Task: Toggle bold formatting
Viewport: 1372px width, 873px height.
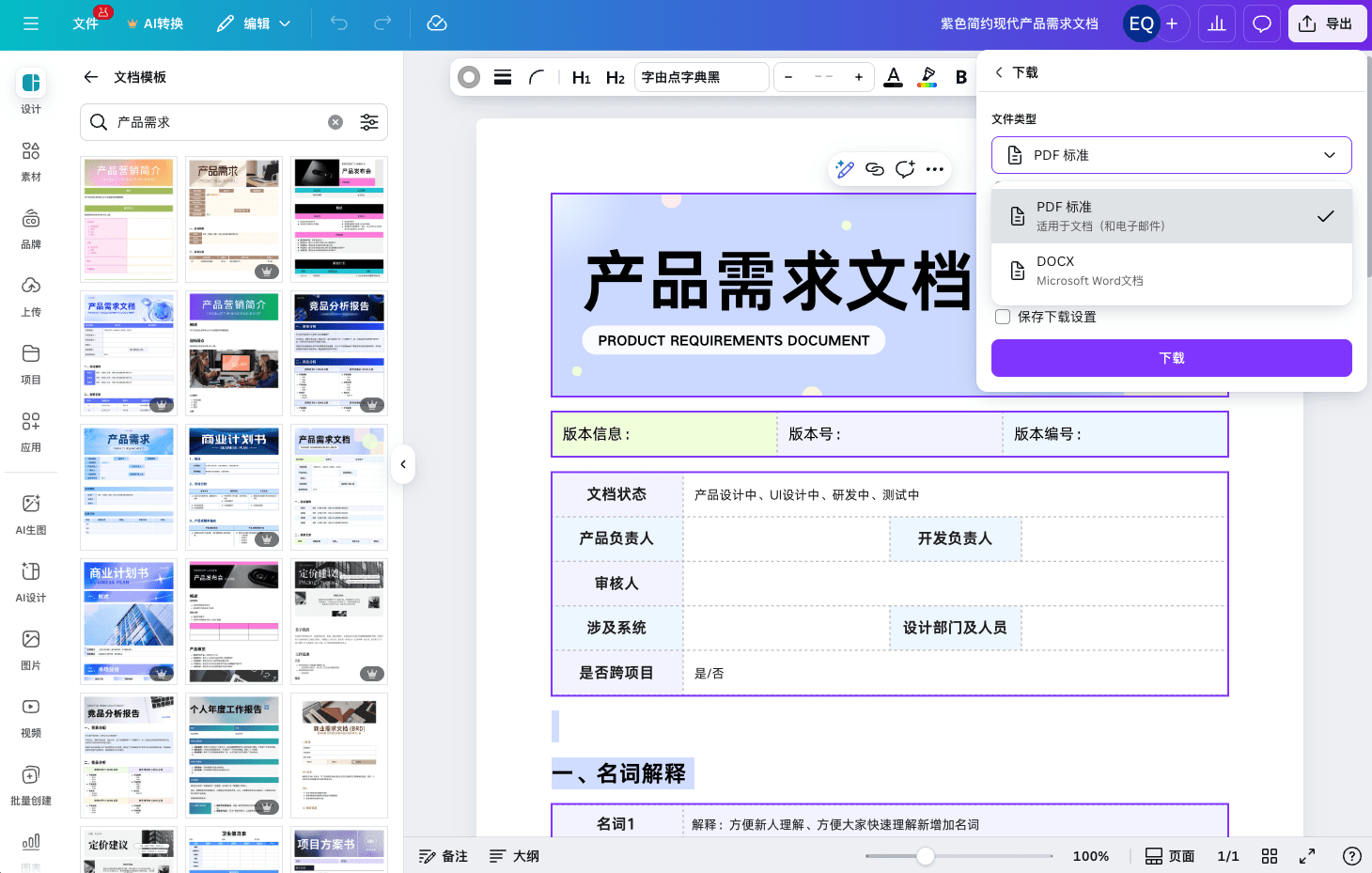Action: [961, 77]
